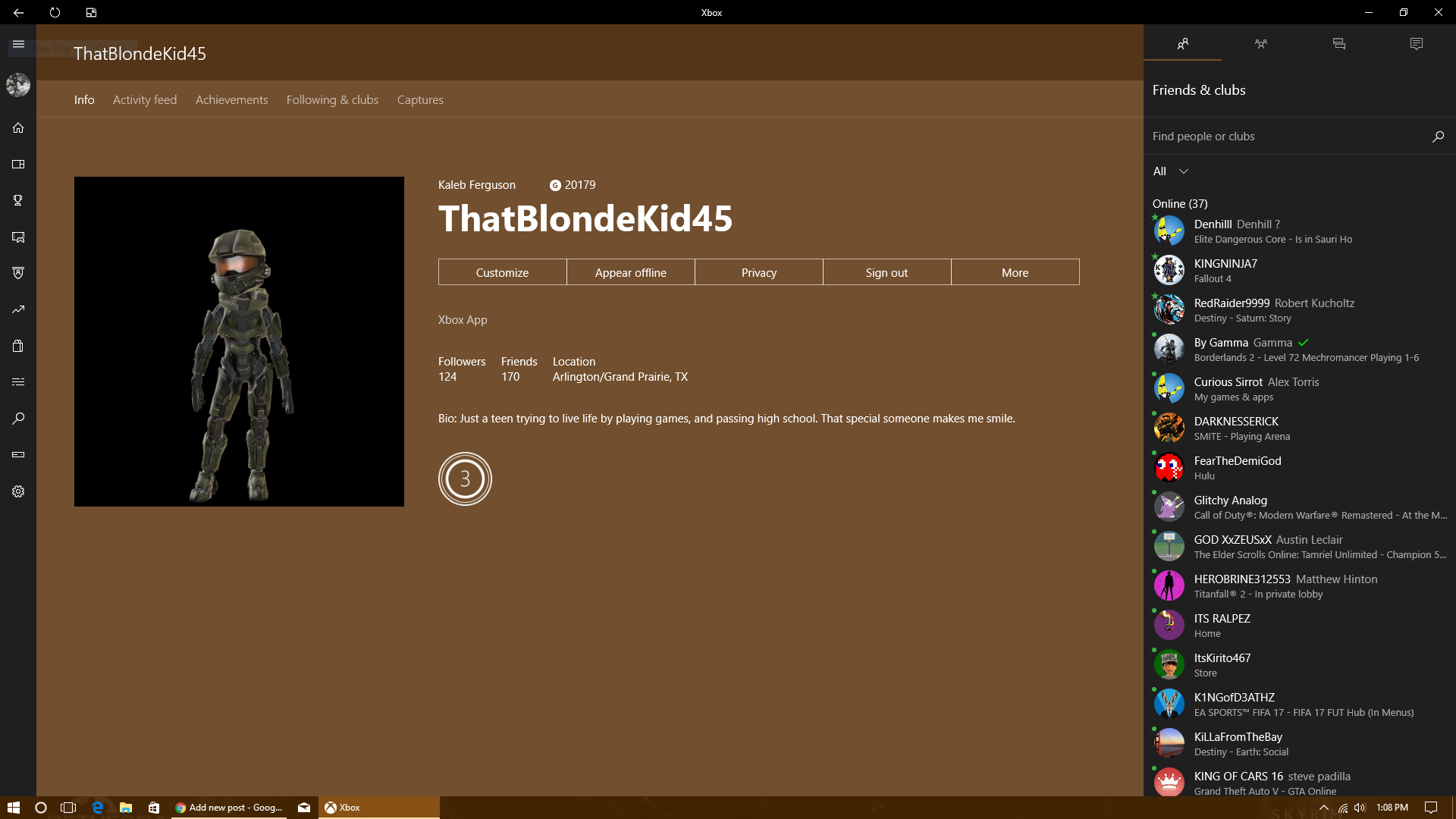
Task: Click the Achievements trophy icon in sidebar
Action: click(x=18, y=199)
